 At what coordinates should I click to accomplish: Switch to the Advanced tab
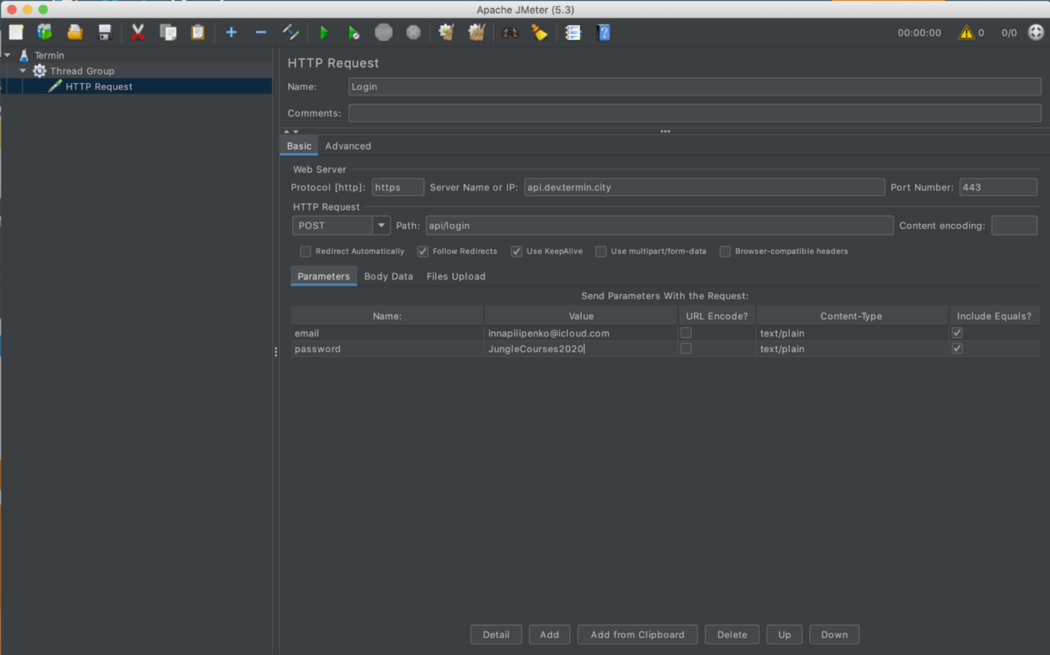coord(348,146)
